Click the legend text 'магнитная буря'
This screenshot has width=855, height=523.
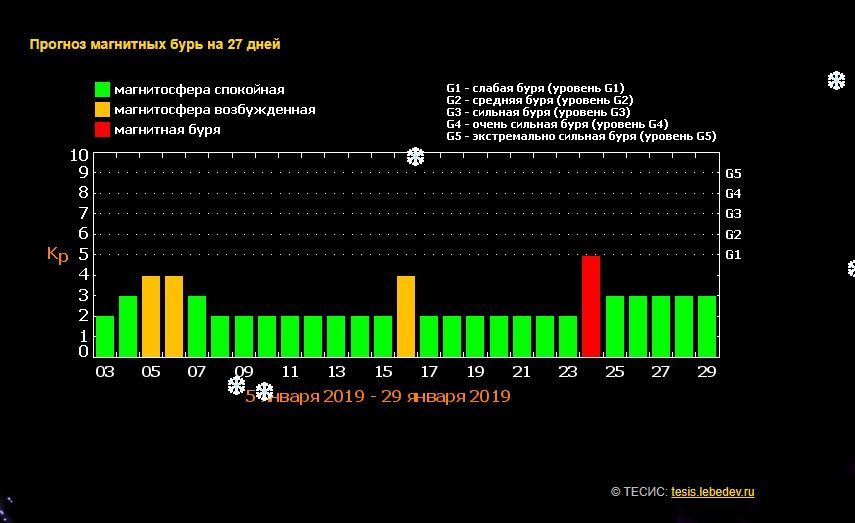coord(167,130)
